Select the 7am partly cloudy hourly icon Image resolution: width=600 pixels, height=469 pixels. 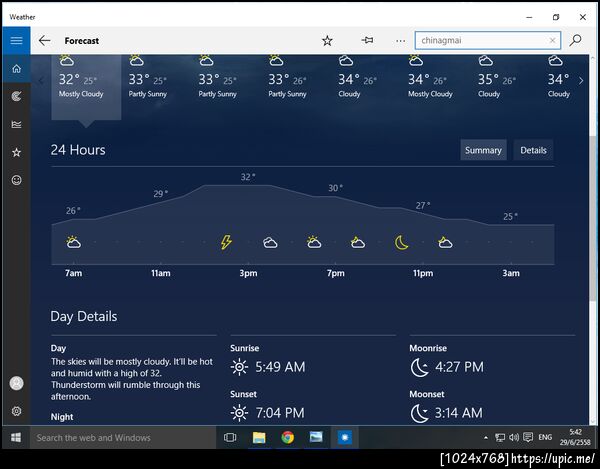(x=73, y=242)
